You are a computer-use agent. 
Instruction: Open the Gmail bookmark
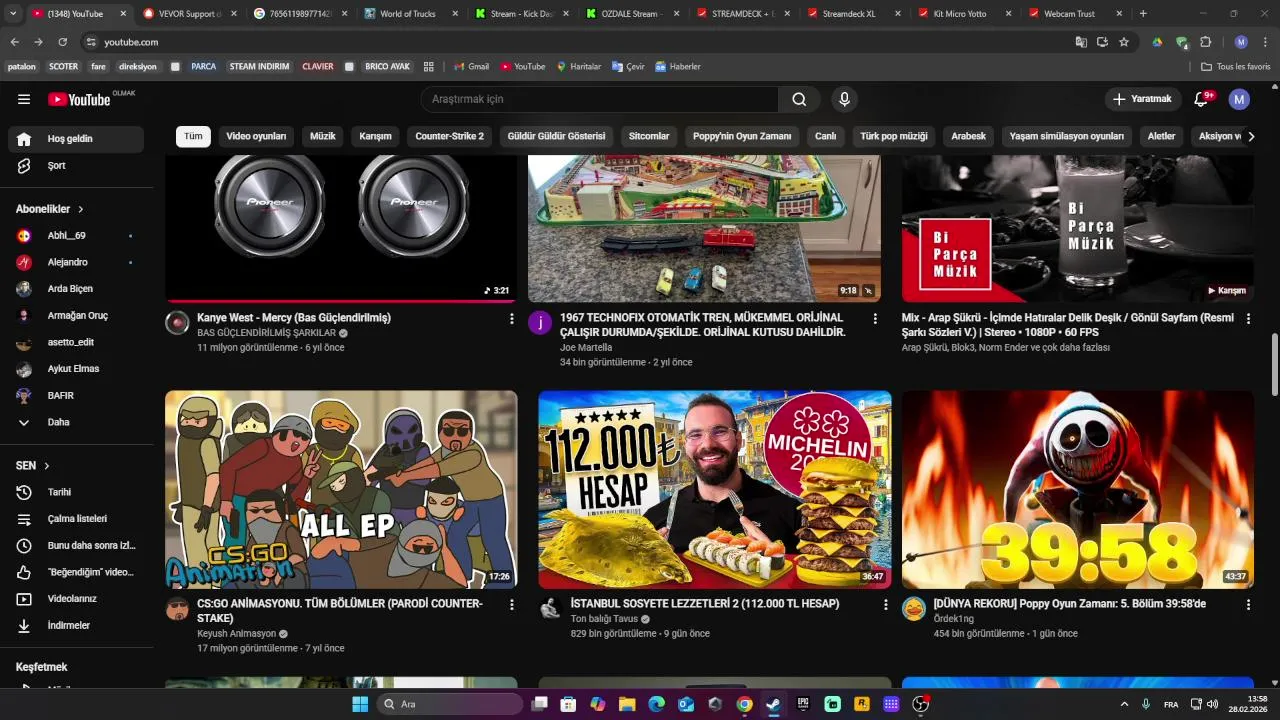coord(471,66)
